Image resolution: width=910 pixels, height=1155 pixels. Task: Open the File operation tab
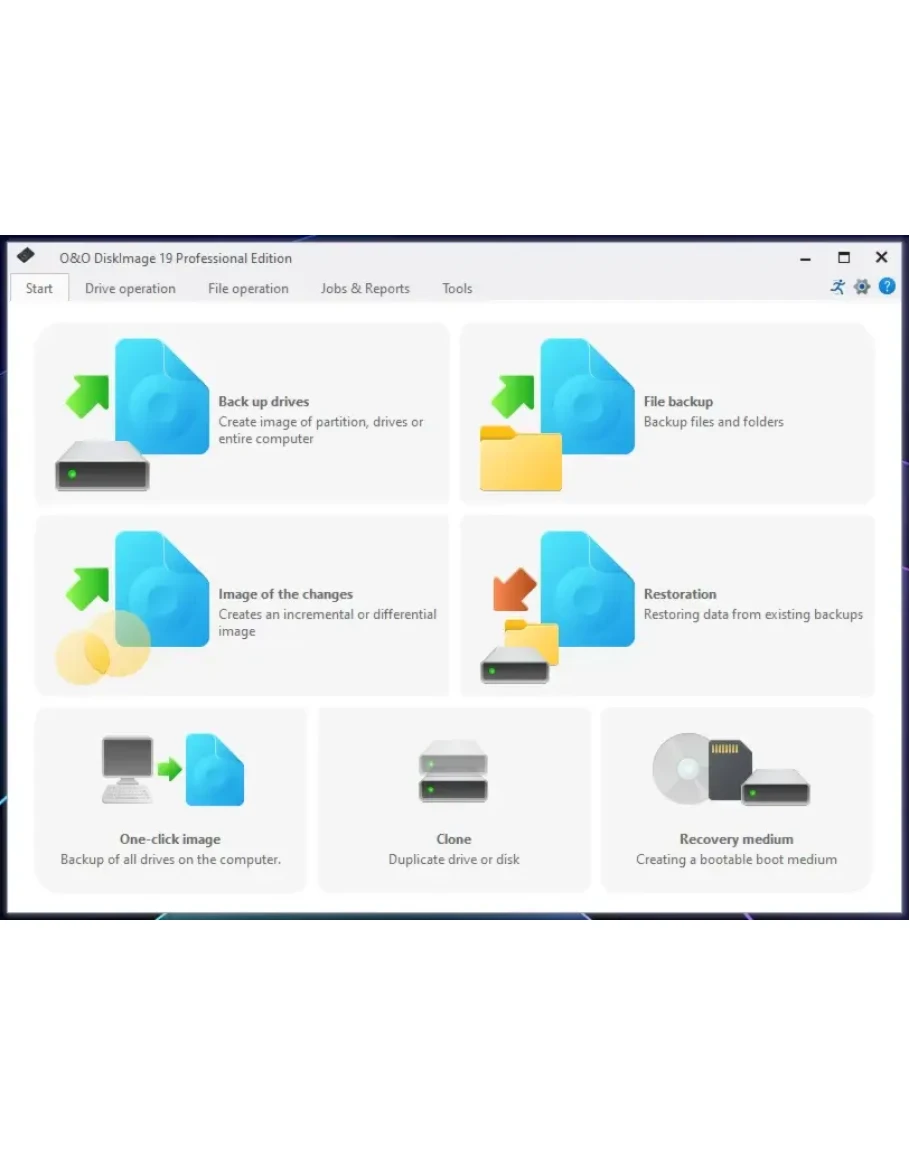tap(248, 289)
